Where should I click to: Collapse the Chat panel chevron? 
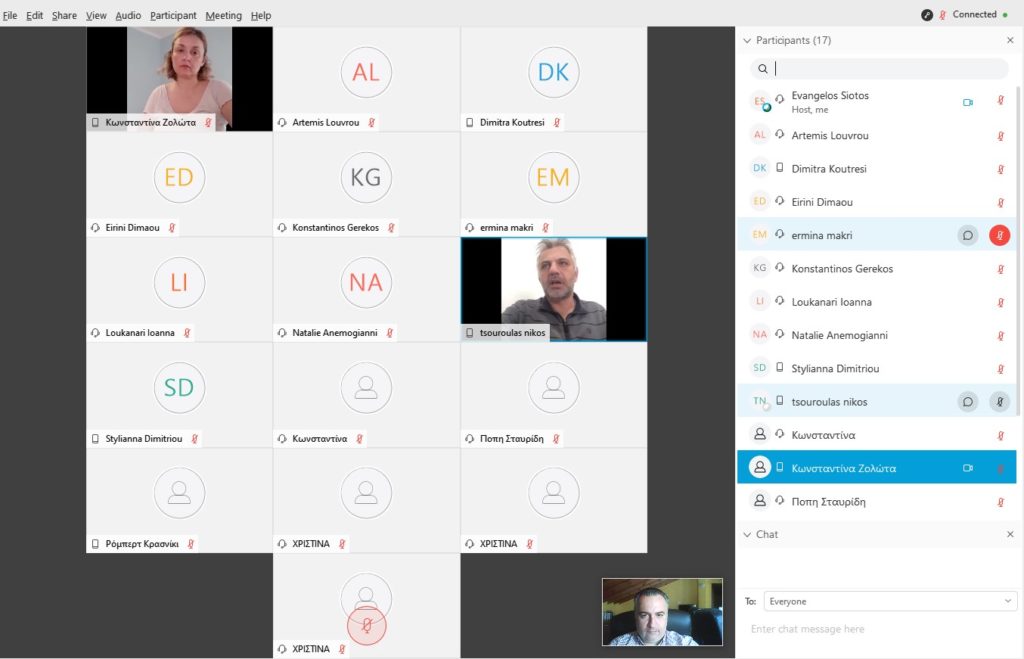coord(747,534)
